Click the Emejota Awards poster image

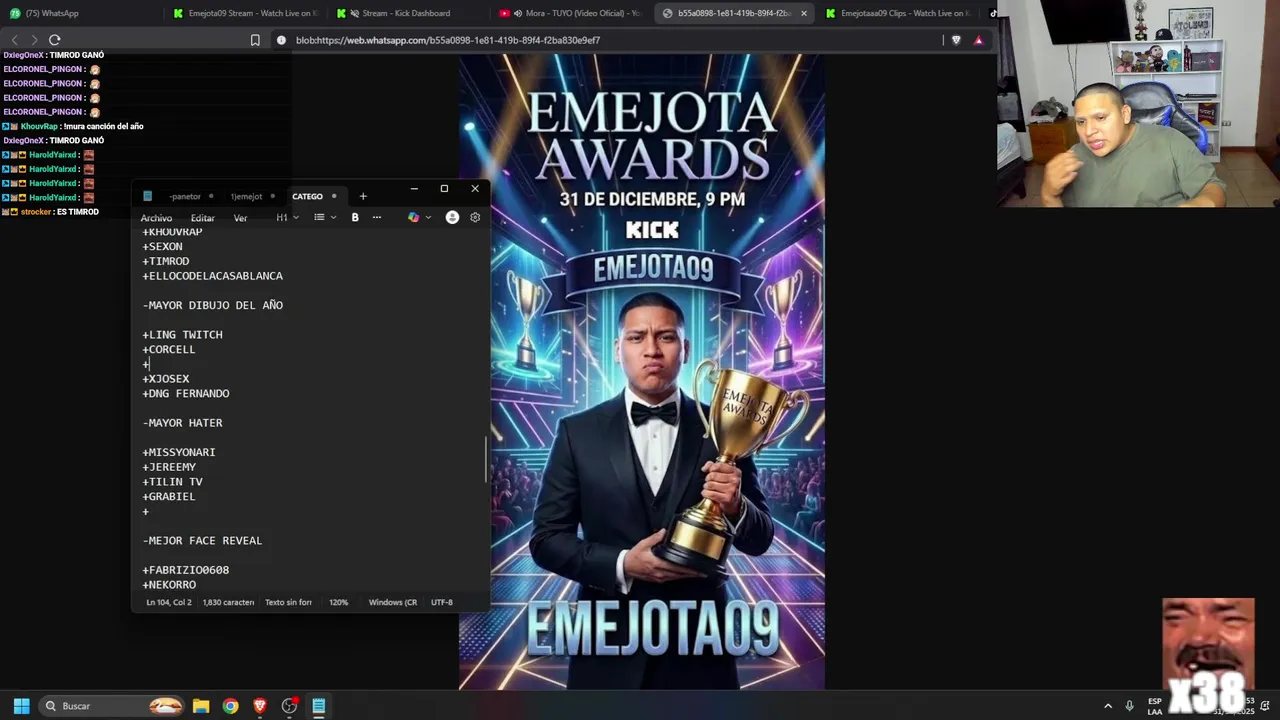coord(642,372)
